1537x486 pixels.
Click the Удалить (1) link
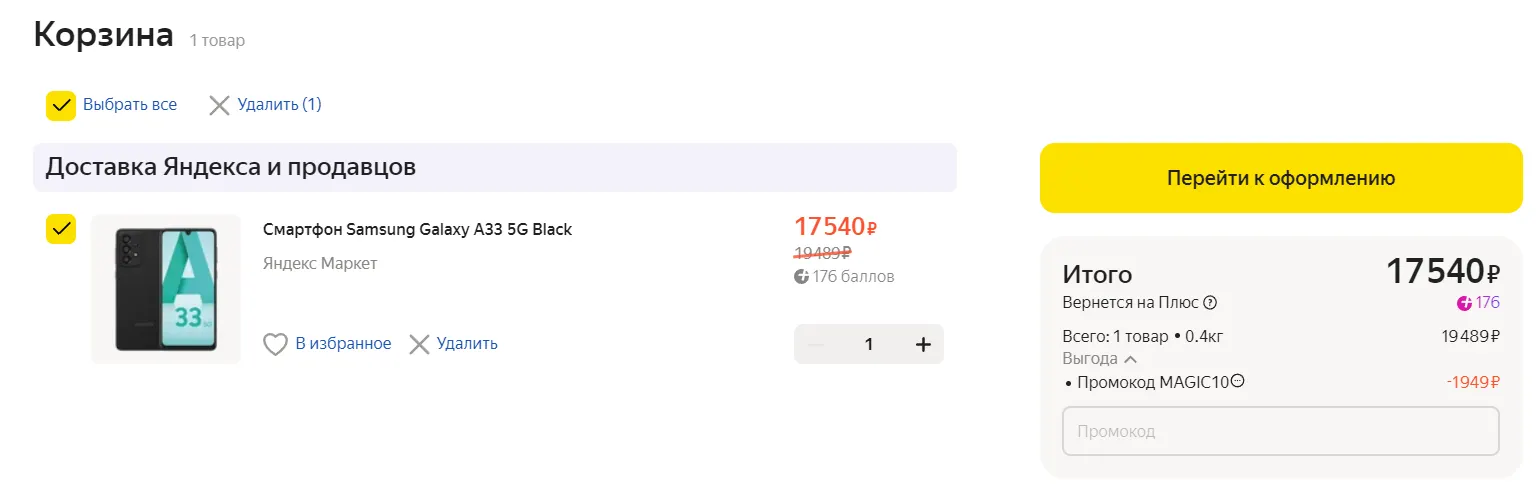[279, 105]
